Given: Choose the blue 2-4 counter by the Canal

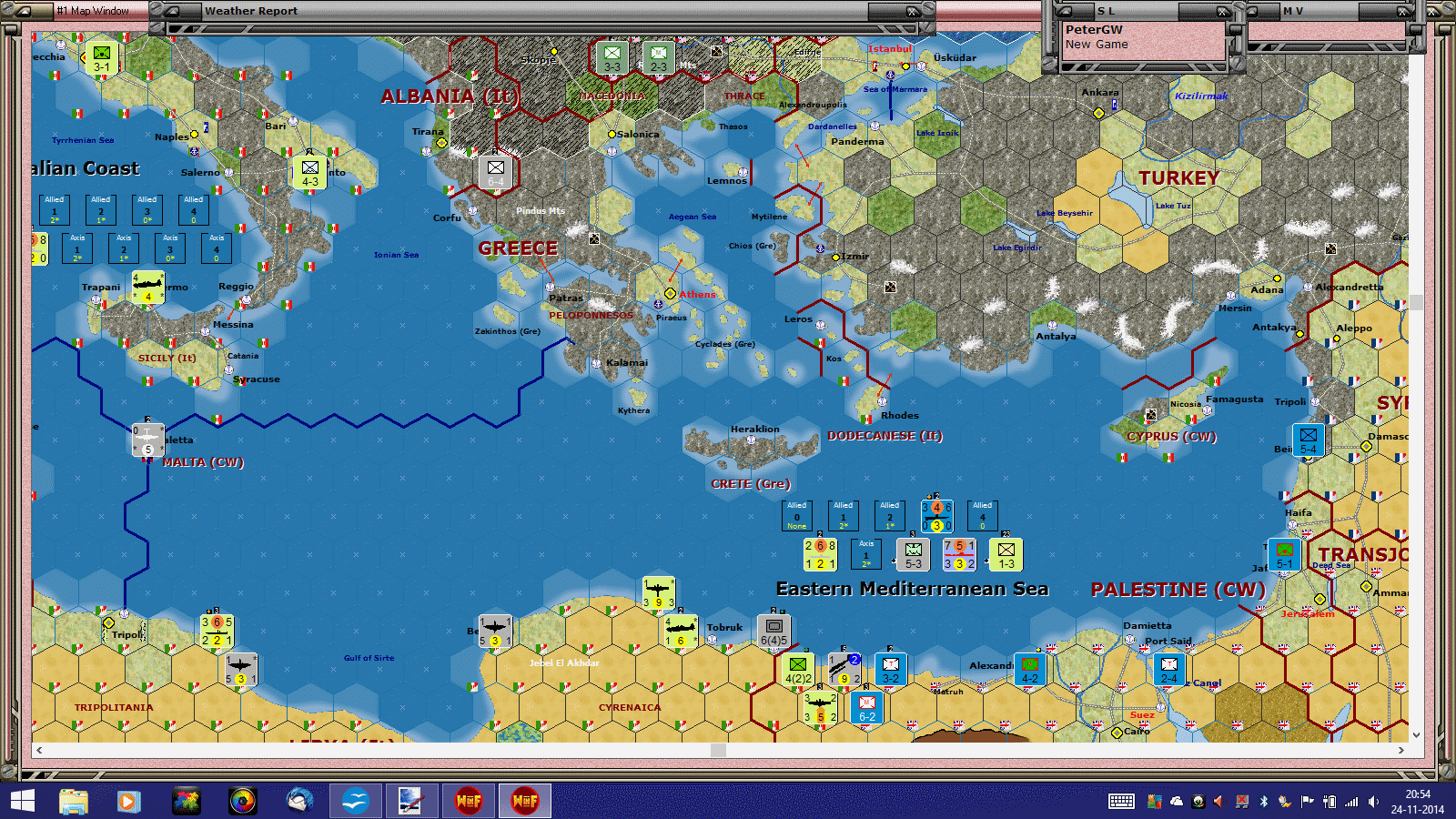Looking at the screenshot, I should pyautogui.click(x=1168, y=669).
